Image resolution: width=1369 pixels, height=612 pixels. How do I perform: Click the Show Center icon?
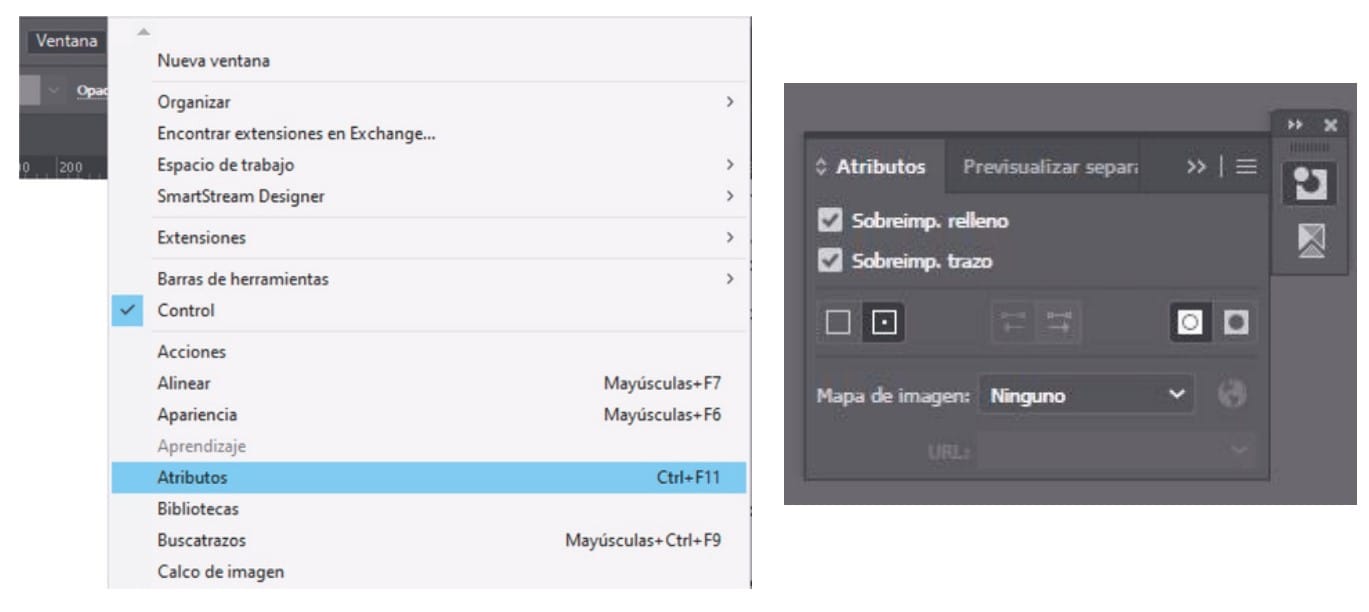(883, 322)
